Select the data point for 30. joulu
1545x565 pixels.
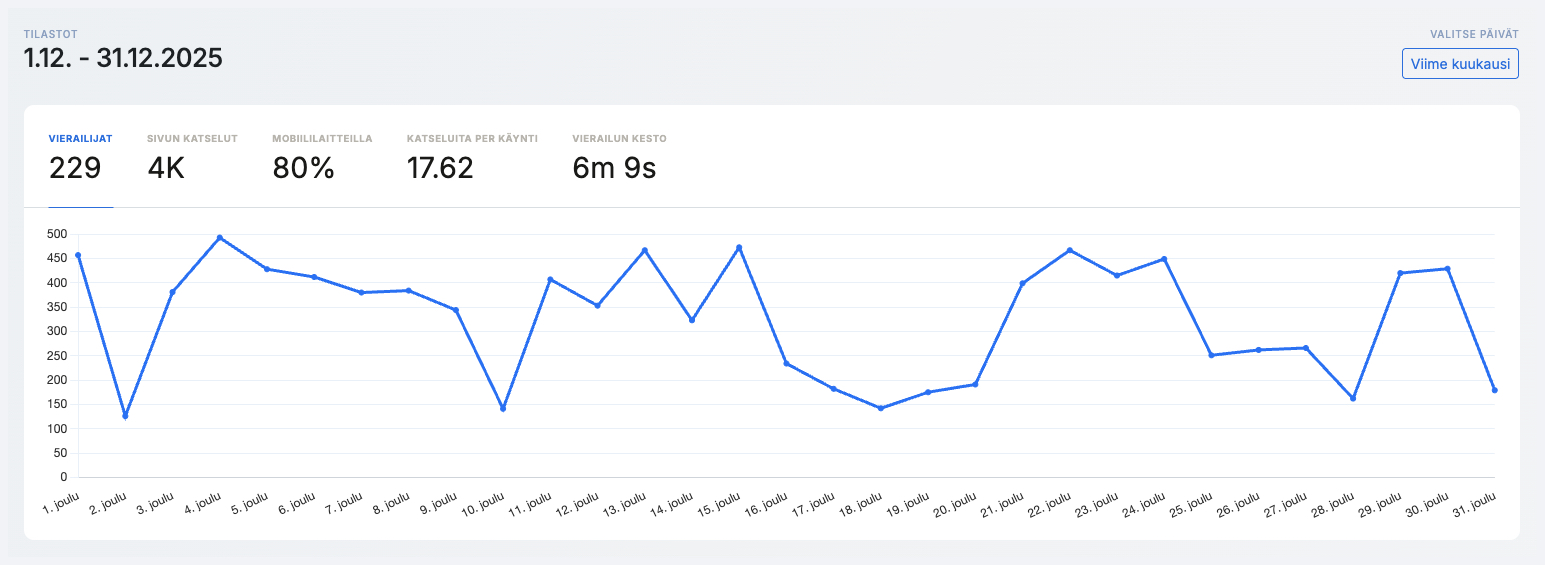[x=1448, y=269]
